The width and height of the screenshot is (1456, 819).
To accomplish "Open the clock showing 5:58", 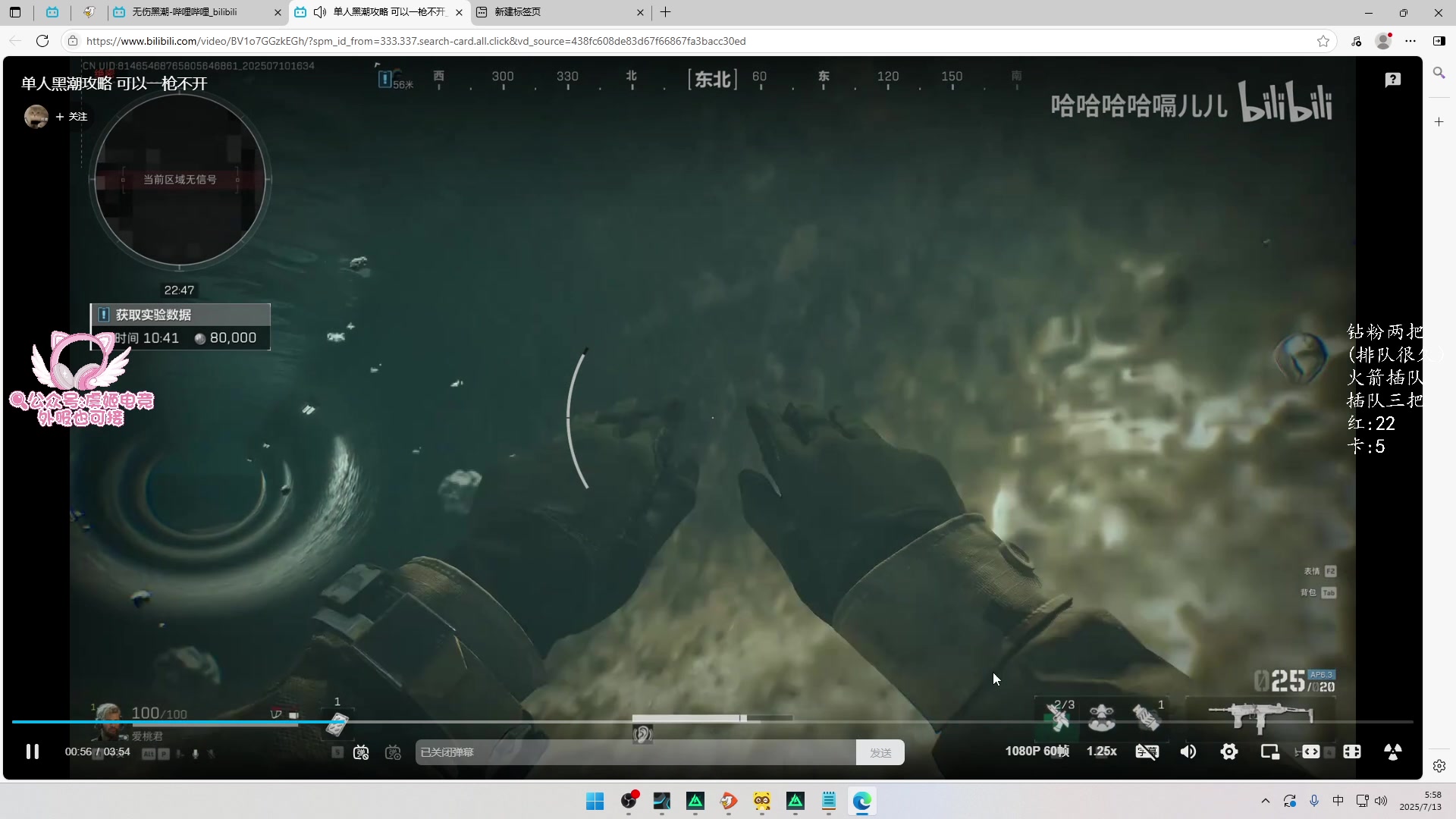I will (1420, 801).
